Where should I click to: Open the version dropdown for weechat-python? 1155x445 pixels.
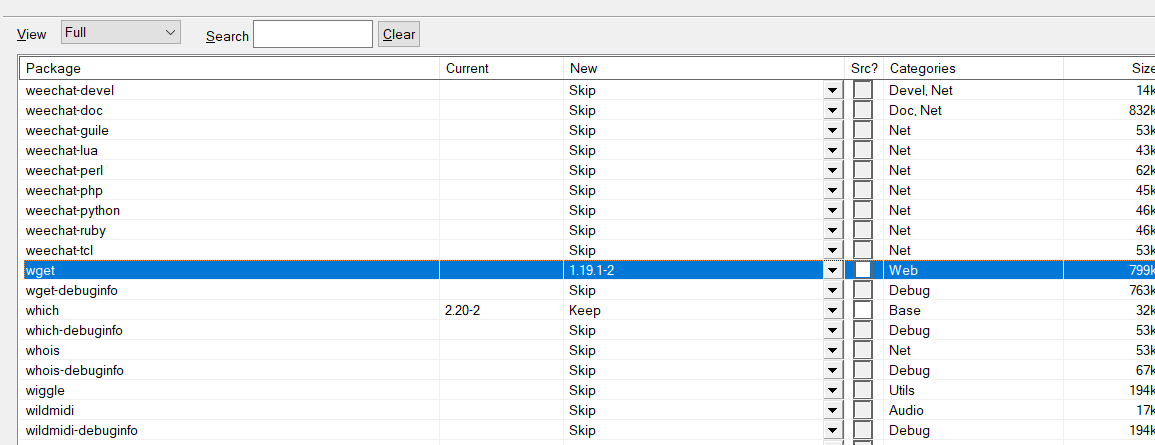[x=833, y=211]
